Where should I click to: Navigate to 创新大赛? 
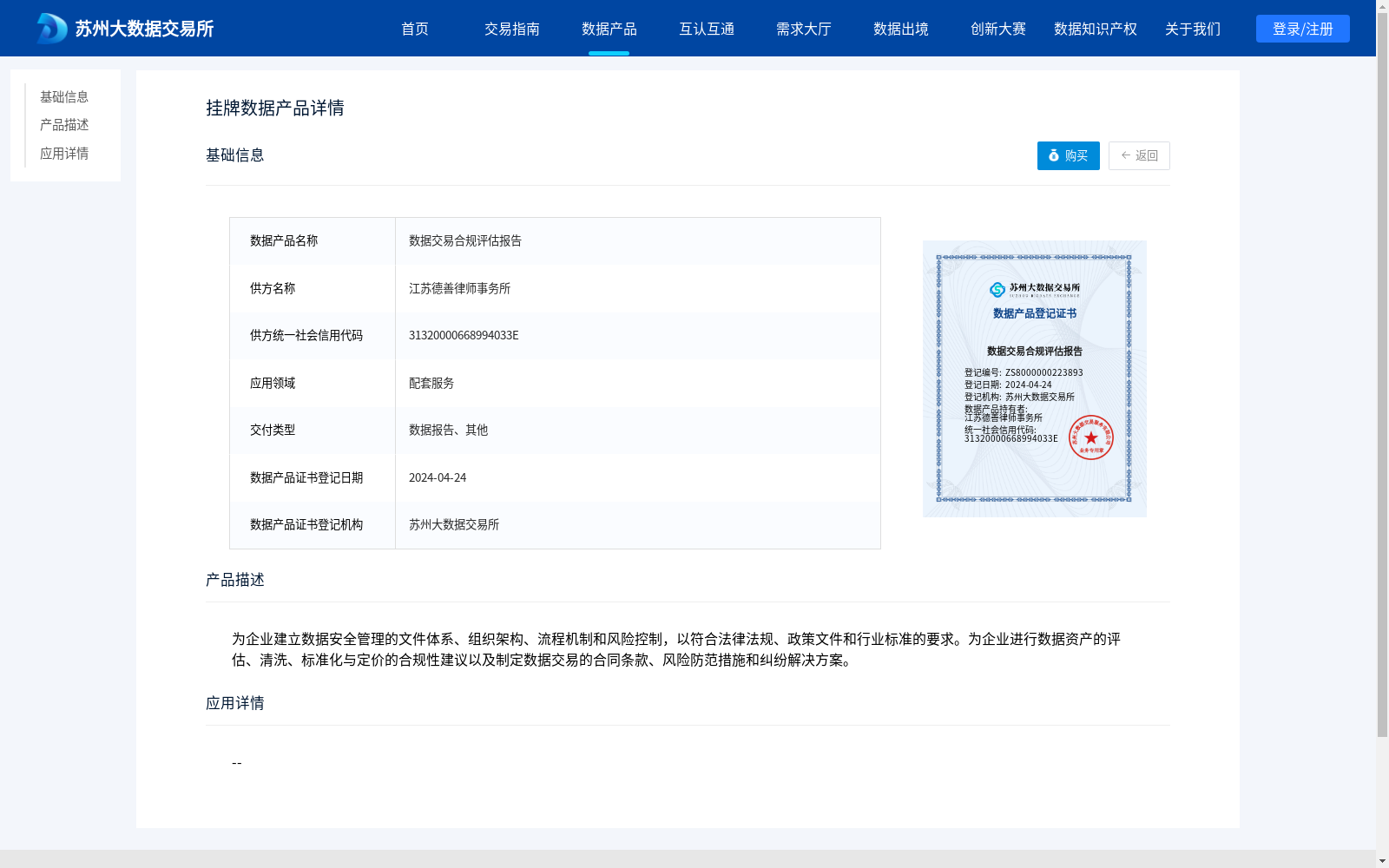click(998, 29)
